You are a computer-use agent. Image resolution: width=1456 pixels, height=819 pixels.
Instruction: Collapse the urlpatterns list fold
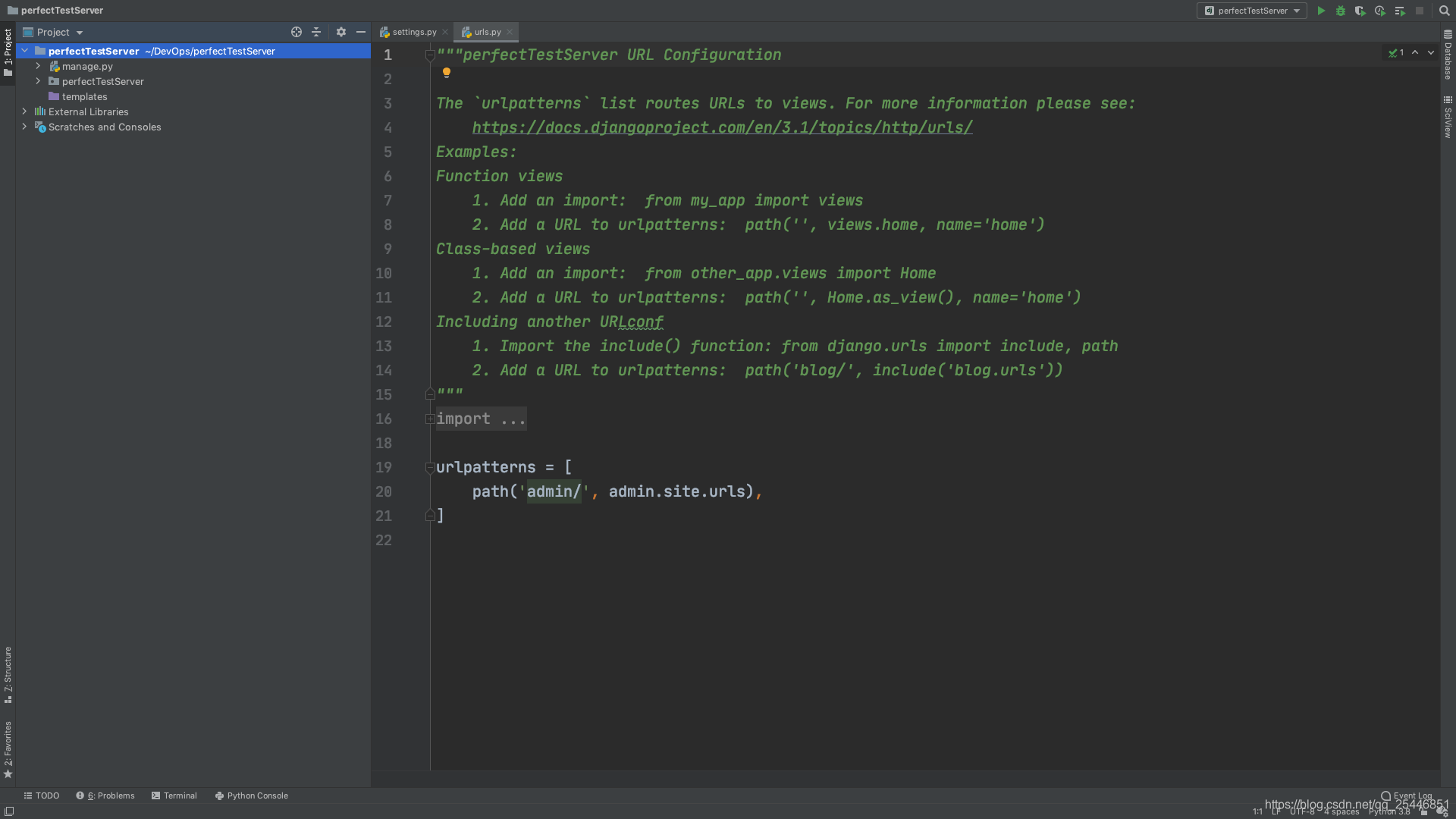click(x=430, y=467)
